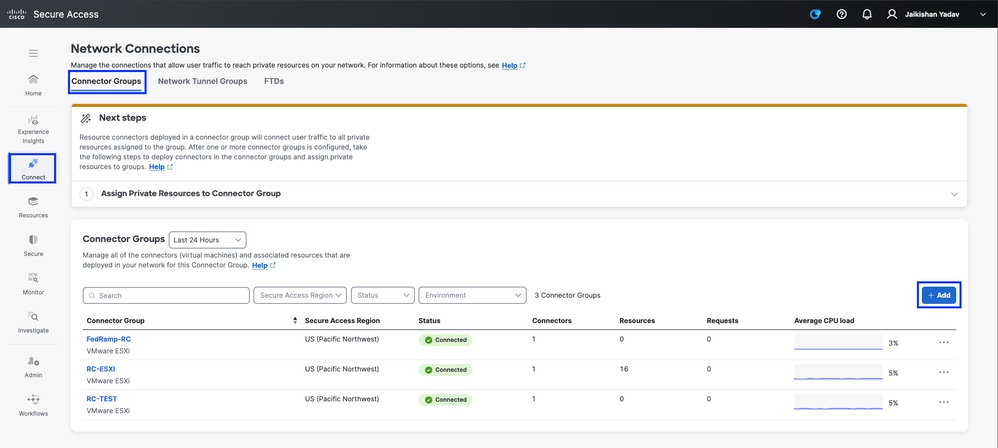This screenshot has height=448, width=998.
Task: Open more options for RC-TEST row
Action: (943, 402)
